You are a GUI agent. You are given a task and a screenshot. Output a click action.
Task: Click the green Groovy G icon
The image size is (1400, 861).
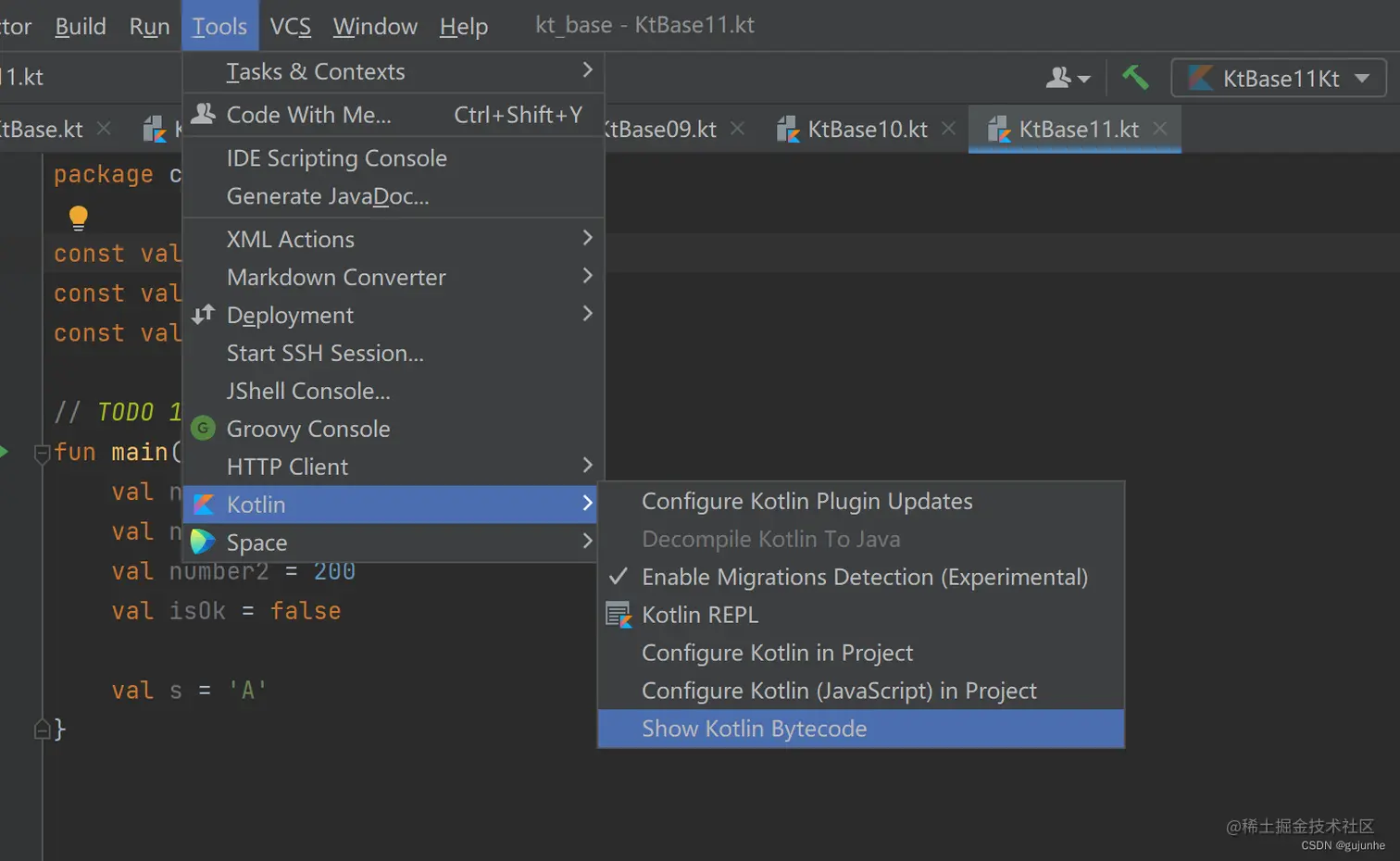(x=203, y=429)
